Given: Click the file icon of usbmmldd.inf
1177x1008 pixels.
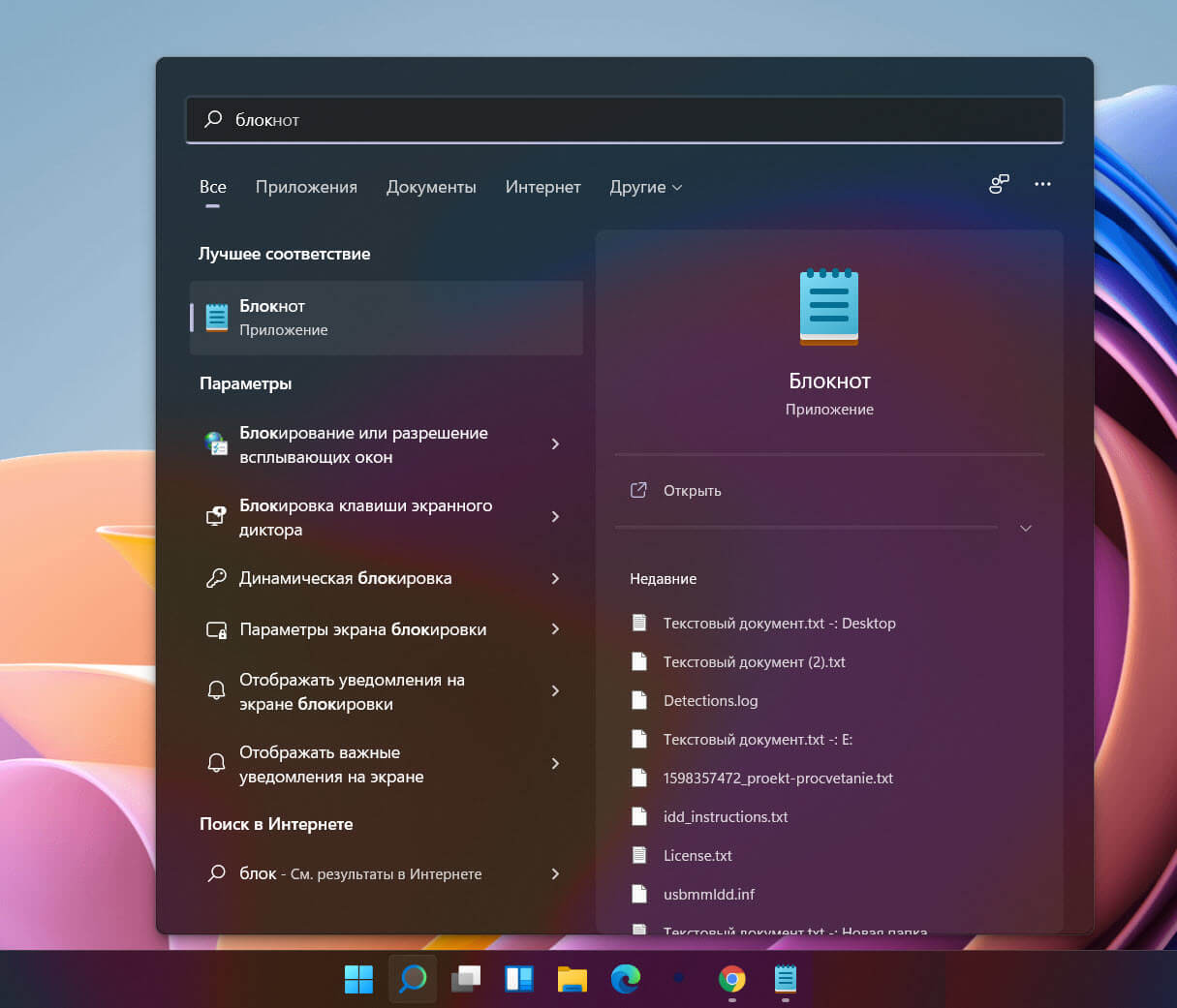Looking at the screenshot, I should [639, 894].
